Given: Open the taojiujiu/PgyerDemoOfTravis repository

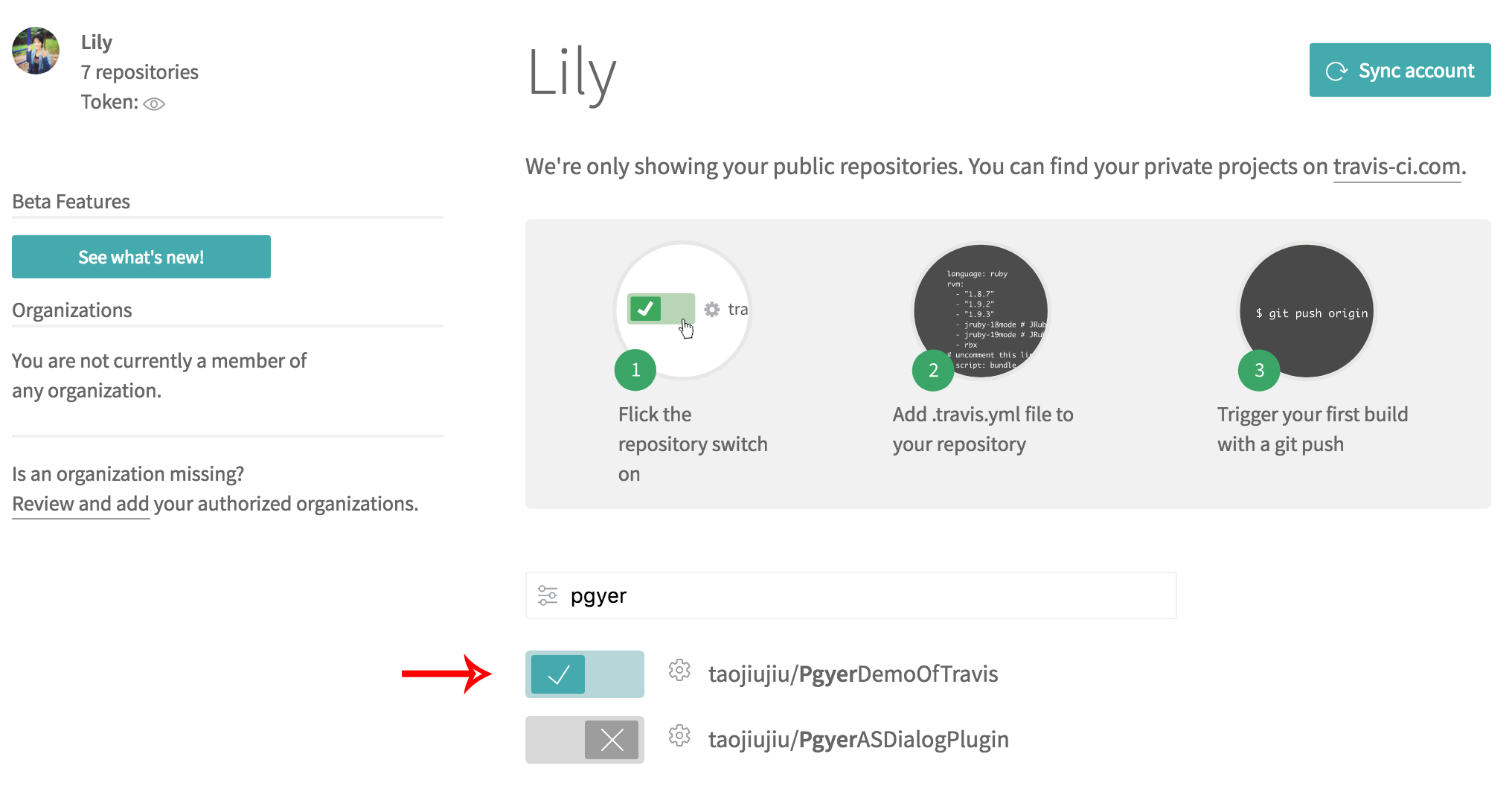Looking at the screenshot, I should tap(853, 674).
